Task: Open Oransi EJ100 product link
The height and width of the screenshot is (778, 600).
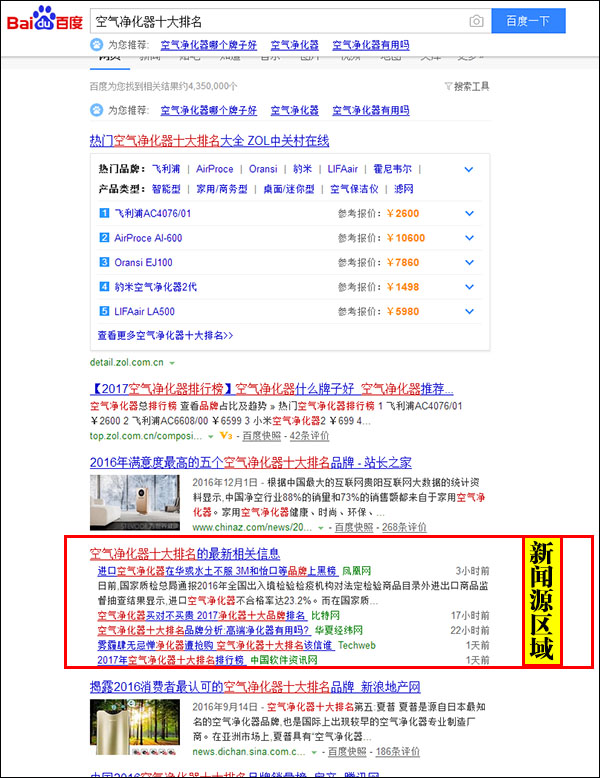Action: click(x=143, y=262)
